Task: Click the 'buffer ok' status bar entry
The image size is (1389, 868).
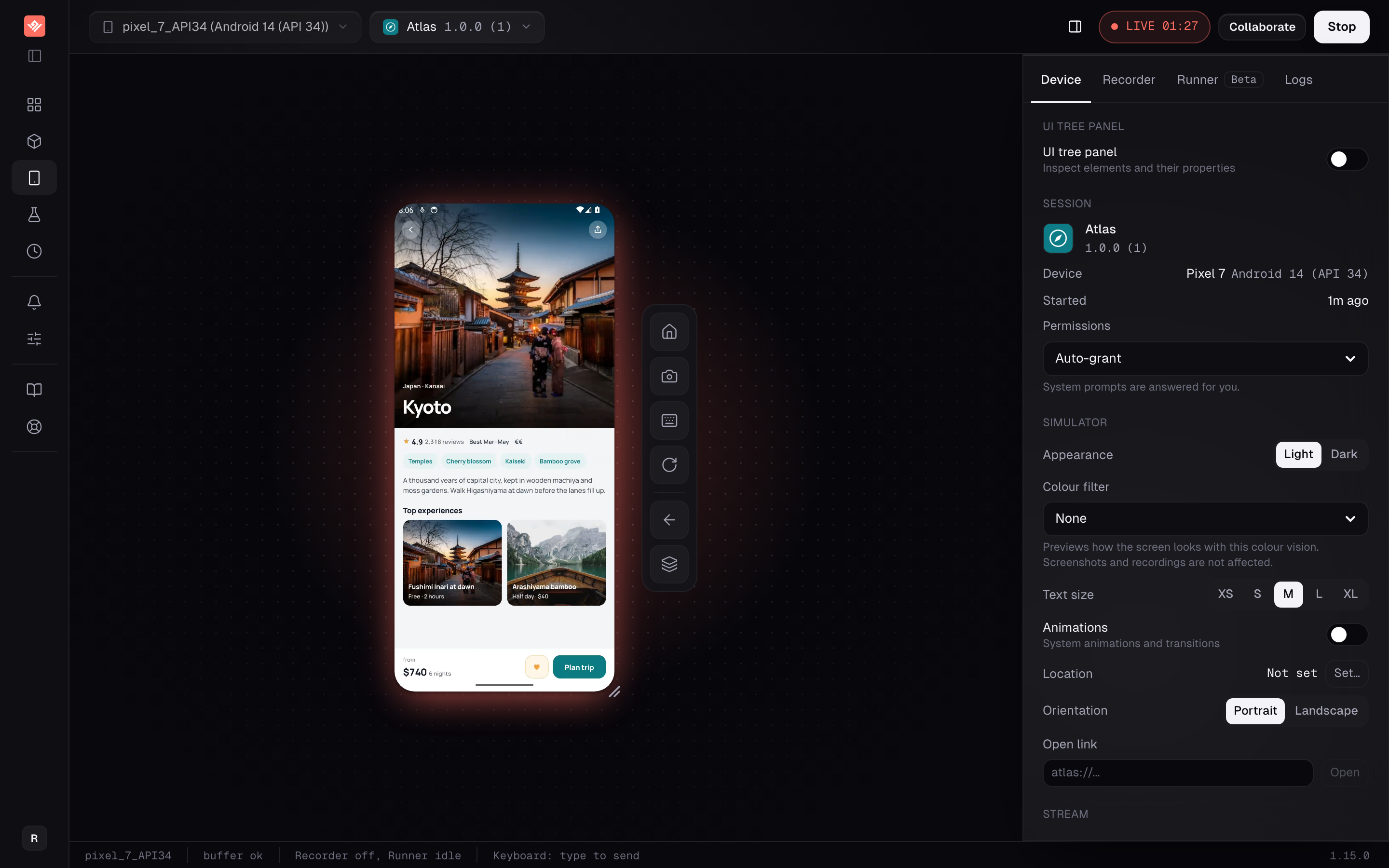Action: click(233, 855)
